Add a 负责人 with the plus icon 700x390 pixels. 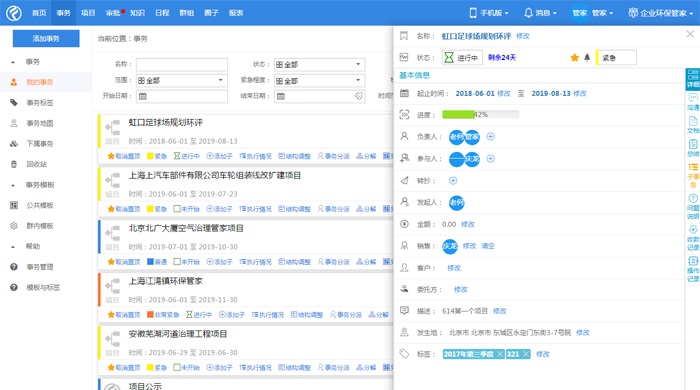[x=490, y=137]
